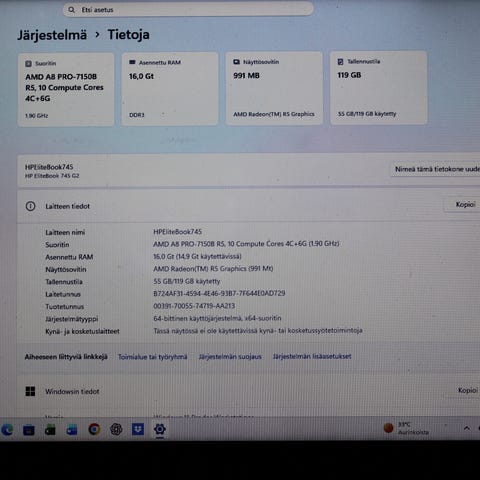Viewport: 480px width, 480px height.
Task: Click the storage drive icon
Action: tap(340, 62)
